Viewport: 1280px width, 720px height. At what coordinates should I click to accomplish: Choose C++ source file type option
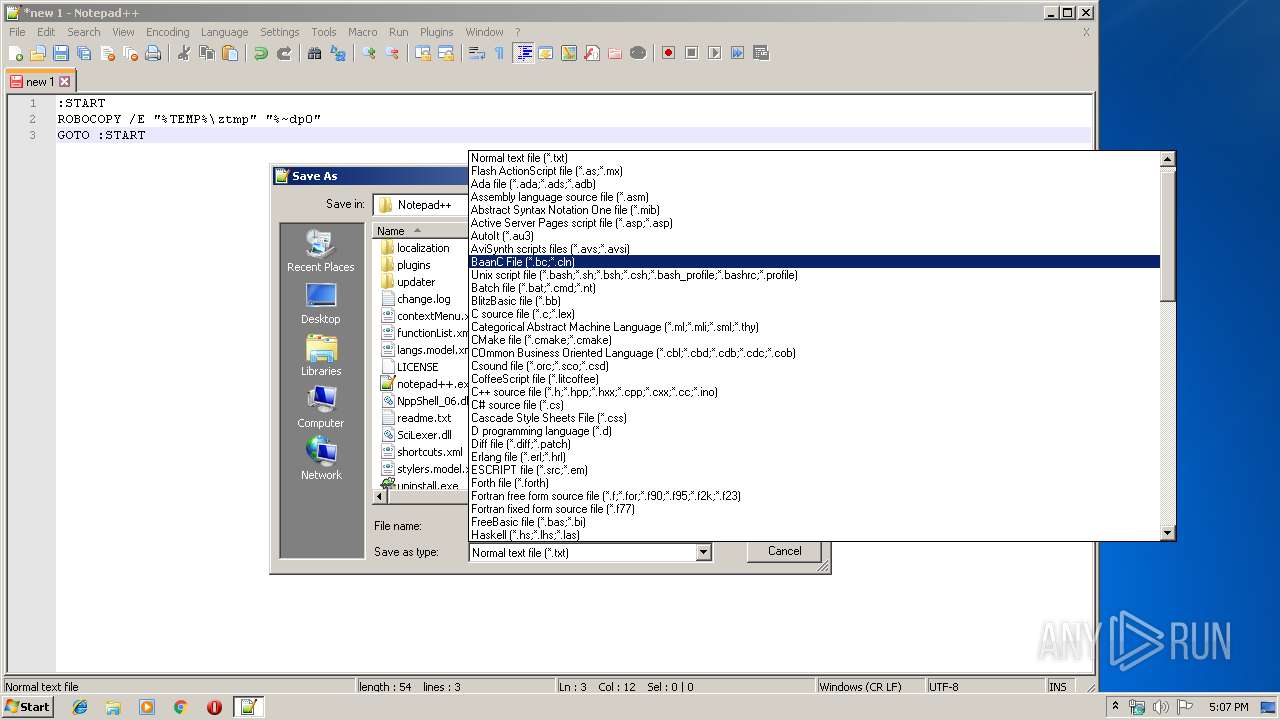[814, 392]
